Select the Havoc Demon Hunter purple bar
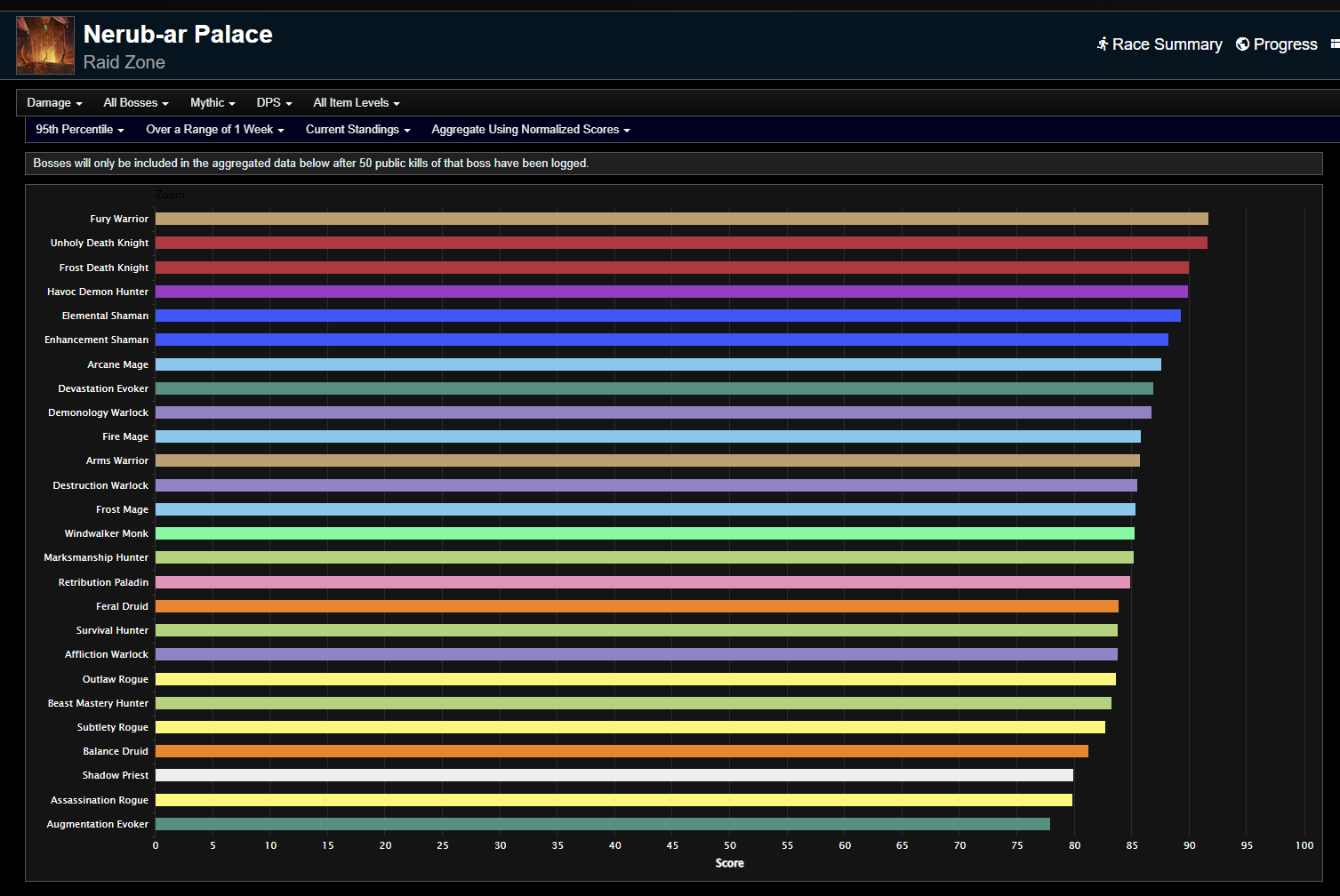Screen dimensions: 1340x896 671,292
